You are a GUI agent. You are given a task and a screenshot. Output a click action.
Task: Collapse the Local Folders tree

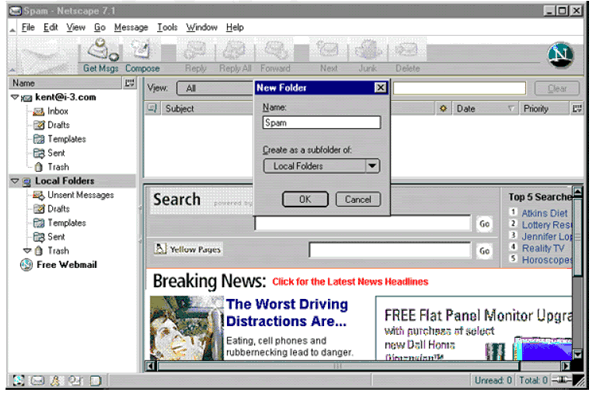point(14,181)
